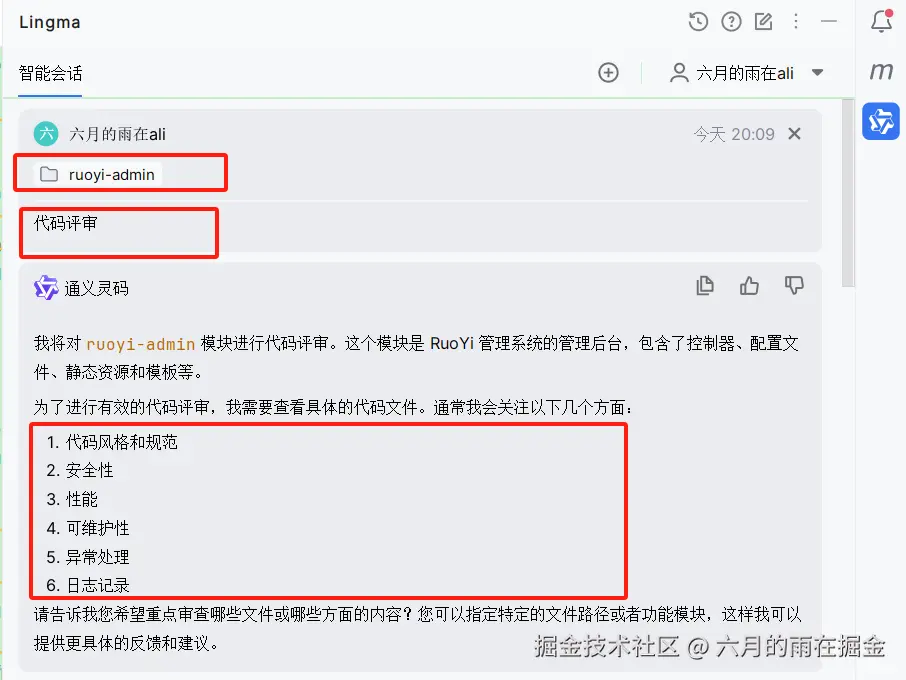Copy the 通义灵码 response
Image resolution: width=906 pixels, height=680 pixels.
pos(705,285)
